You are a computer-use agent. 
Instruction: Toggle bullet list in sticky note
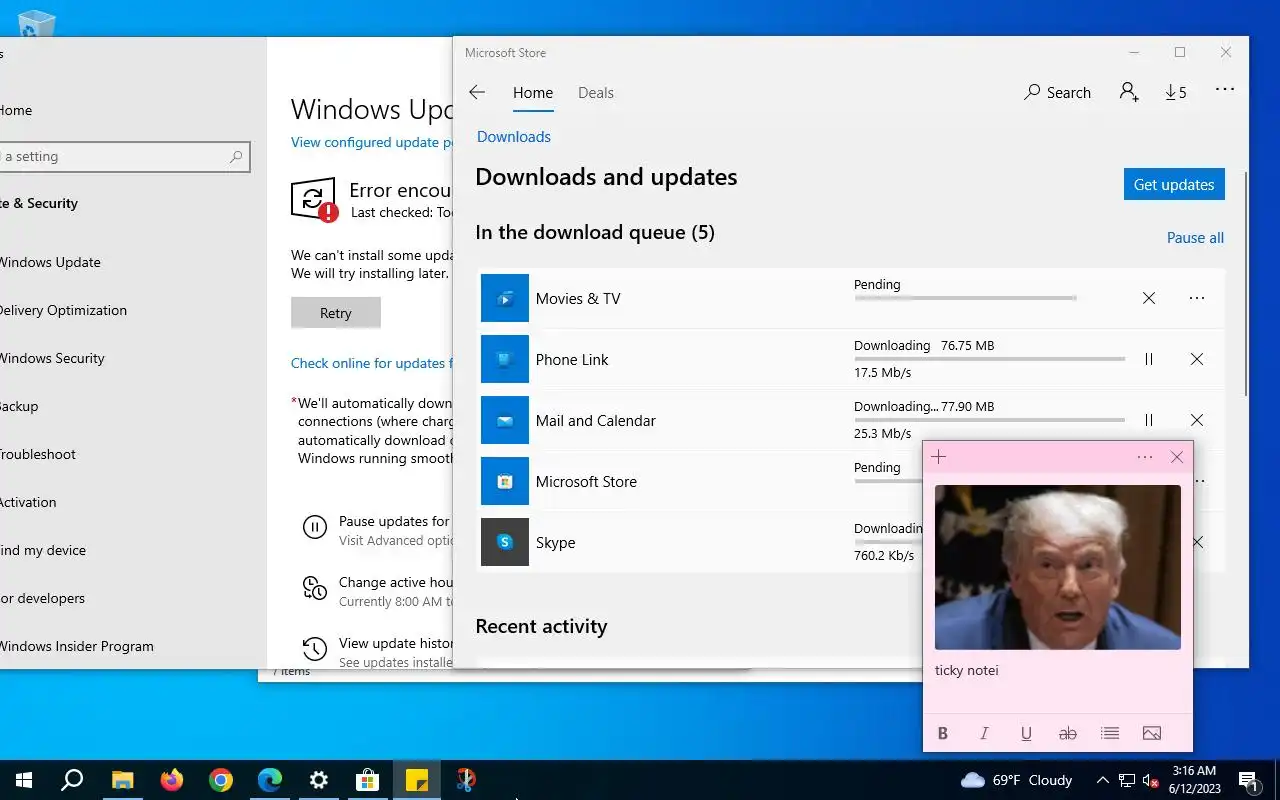[1110, 733]
